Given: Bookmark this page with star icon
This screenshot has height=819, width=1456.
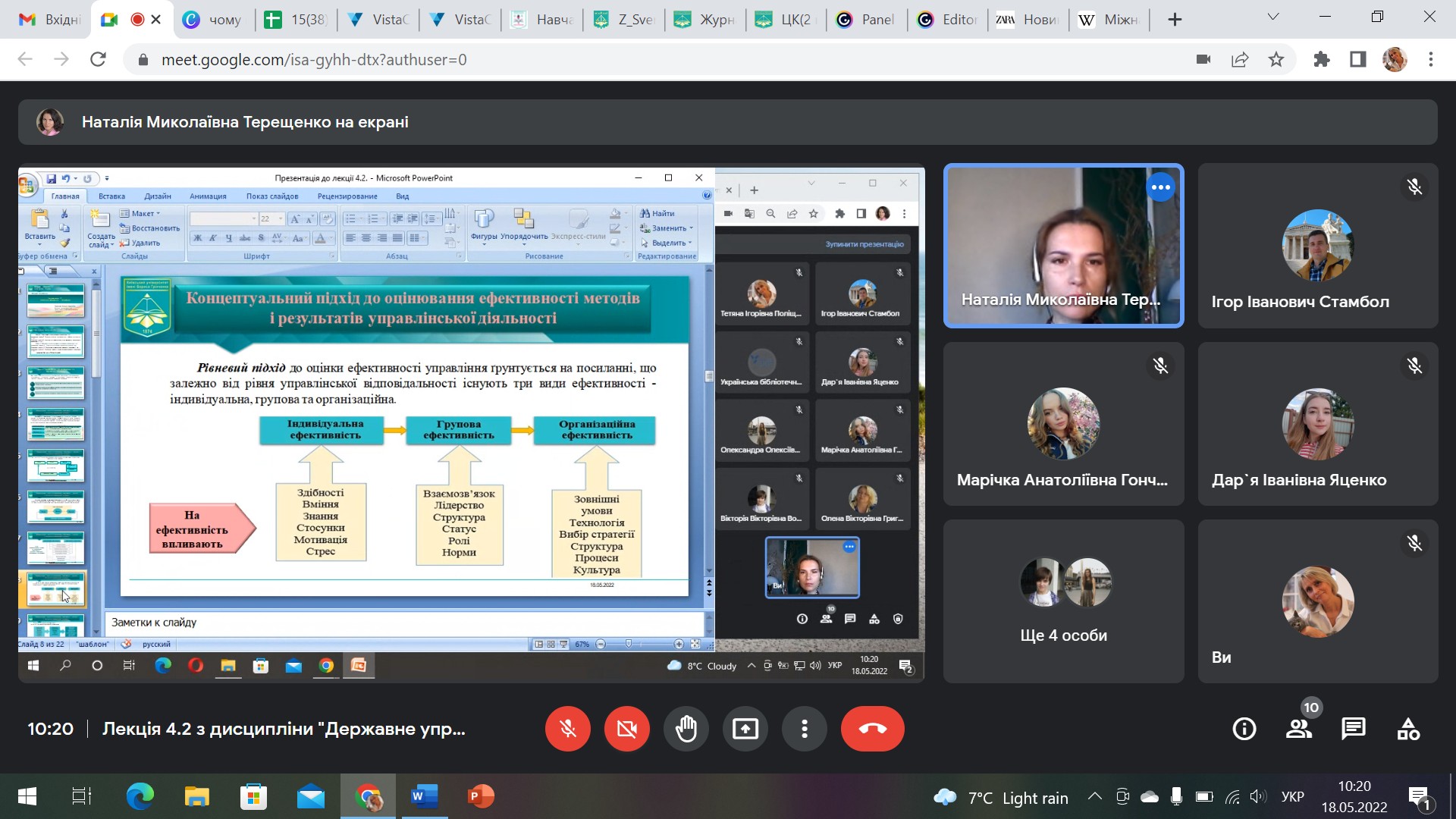Looking at the screenshot, I should [1276, 59].
